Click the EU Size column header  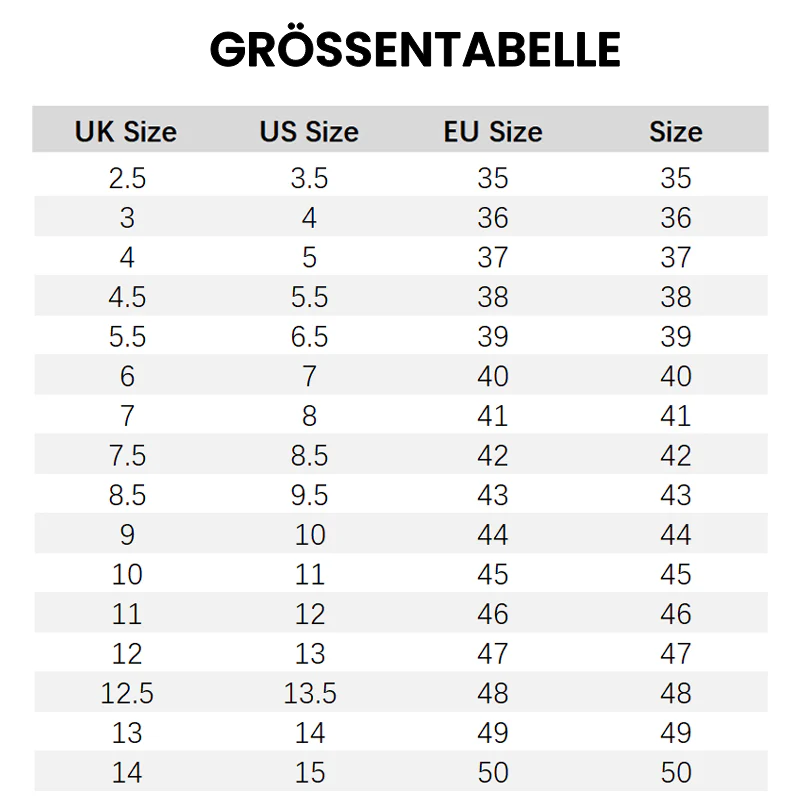493,132
